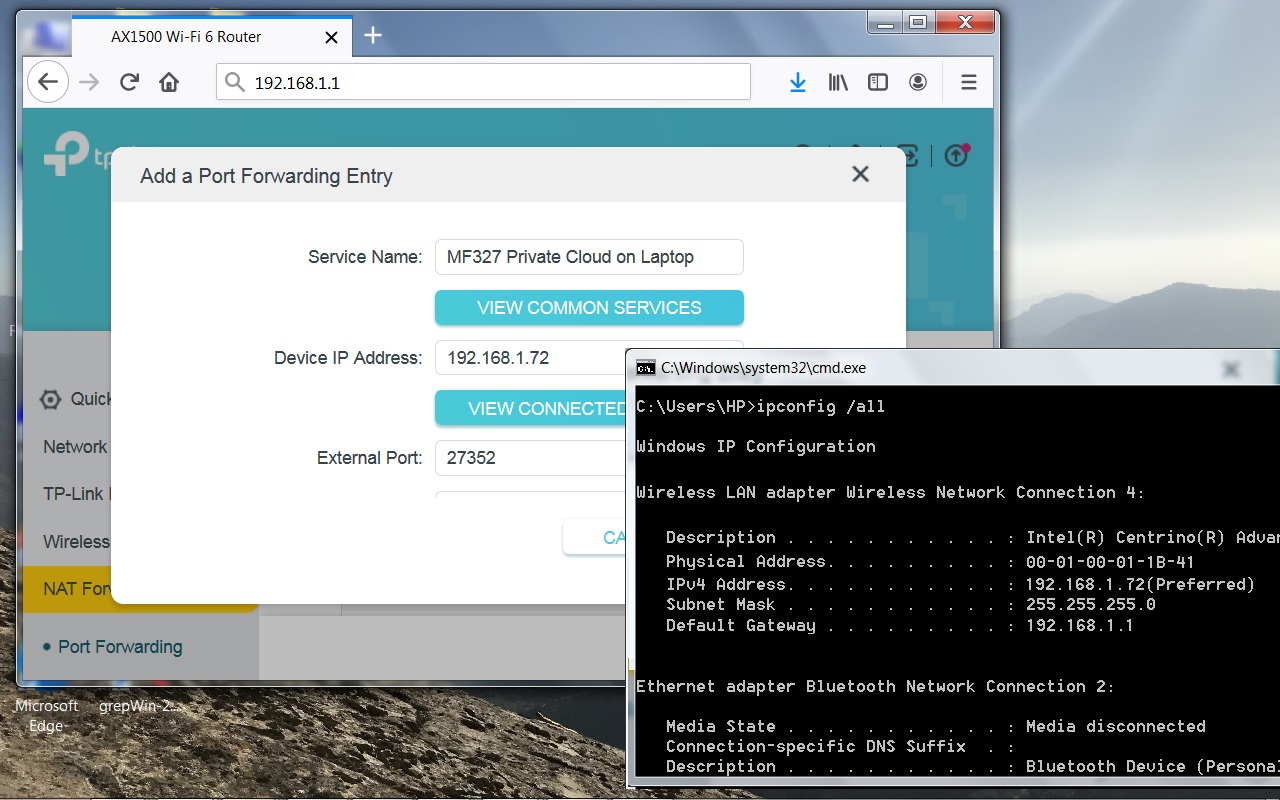Open the browser Library icon
This screenshot has height=800, width=1280.
click(x=838, y=82)
